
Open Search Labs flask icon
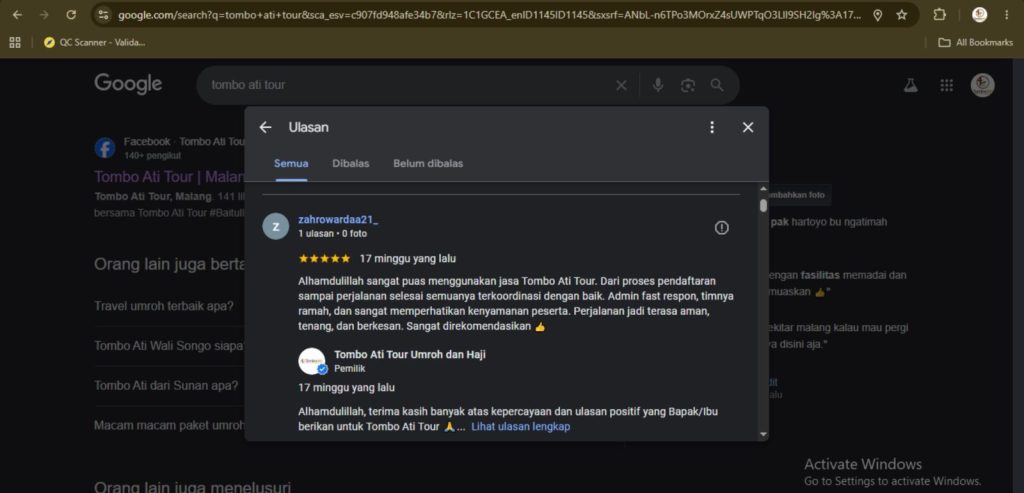[x=910, y=86]
